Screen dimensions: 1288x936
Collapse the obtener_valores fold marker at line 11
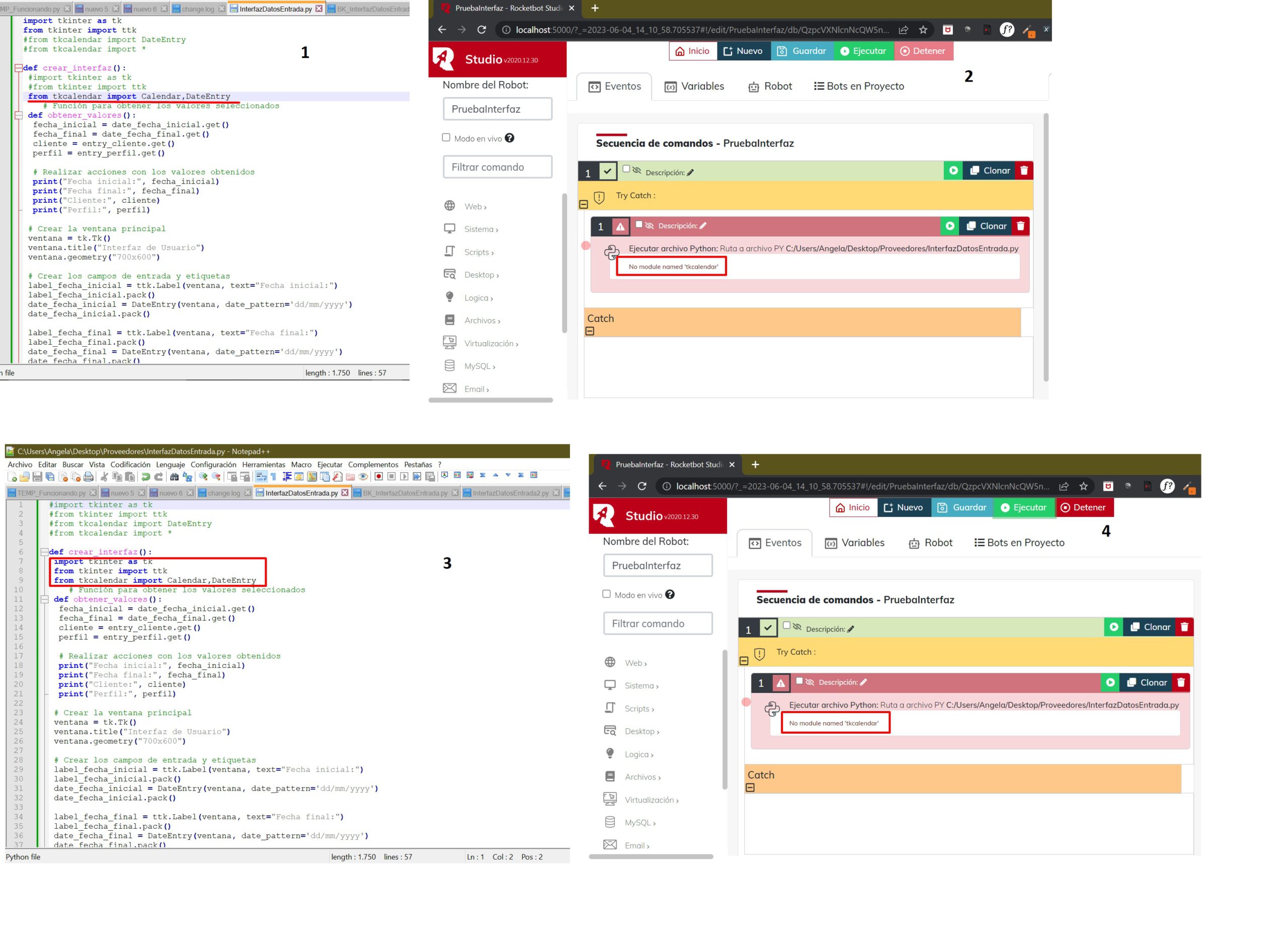click(44, 599)
